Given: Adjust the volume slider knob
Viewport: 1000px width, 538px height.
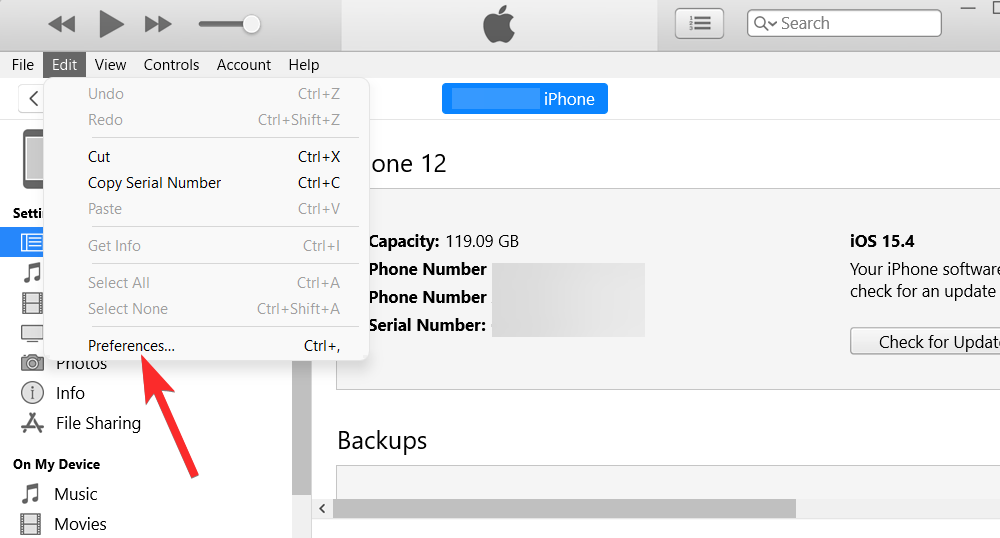Looking at the screenshot, I should click(x=252, y=23).
